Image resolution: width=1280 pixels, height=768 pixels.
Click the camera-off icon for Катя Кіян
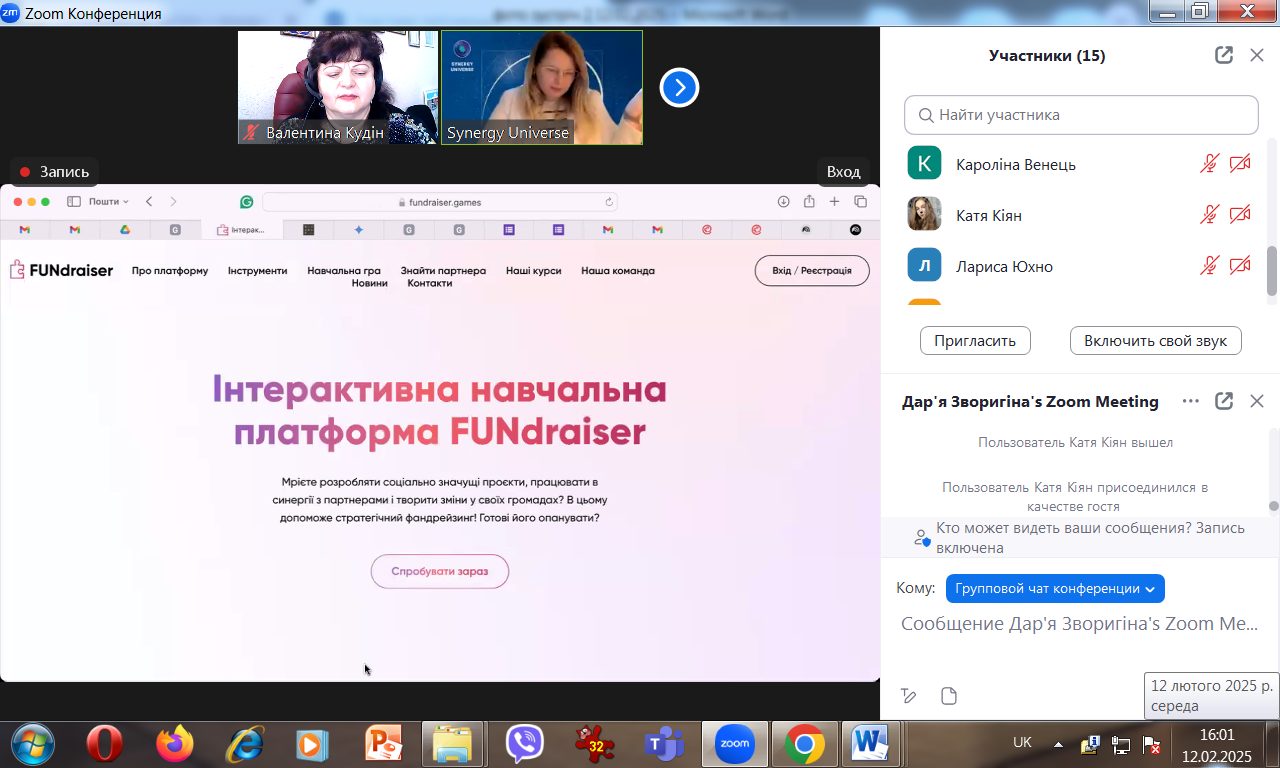[1240, 215]
